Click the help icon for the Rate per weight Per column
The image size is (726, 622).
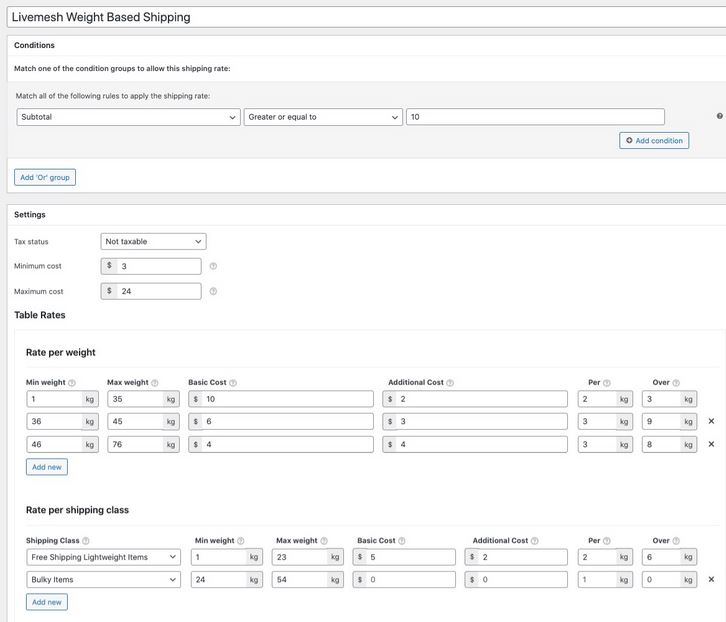607,383
